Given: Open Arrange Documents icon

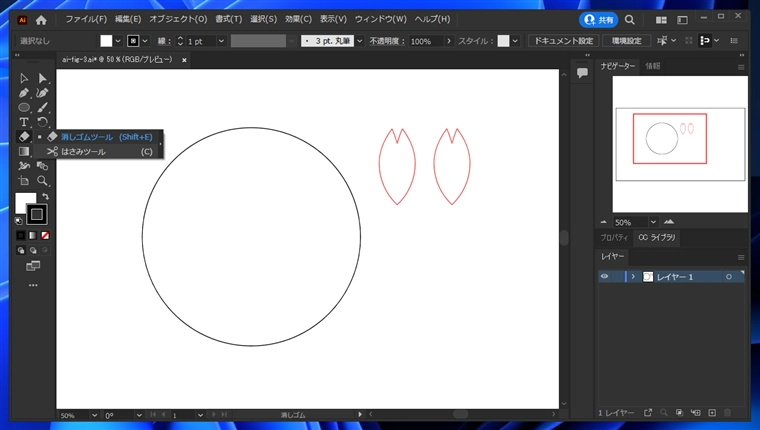Looking at the screenshot, I should pos(661,20).
